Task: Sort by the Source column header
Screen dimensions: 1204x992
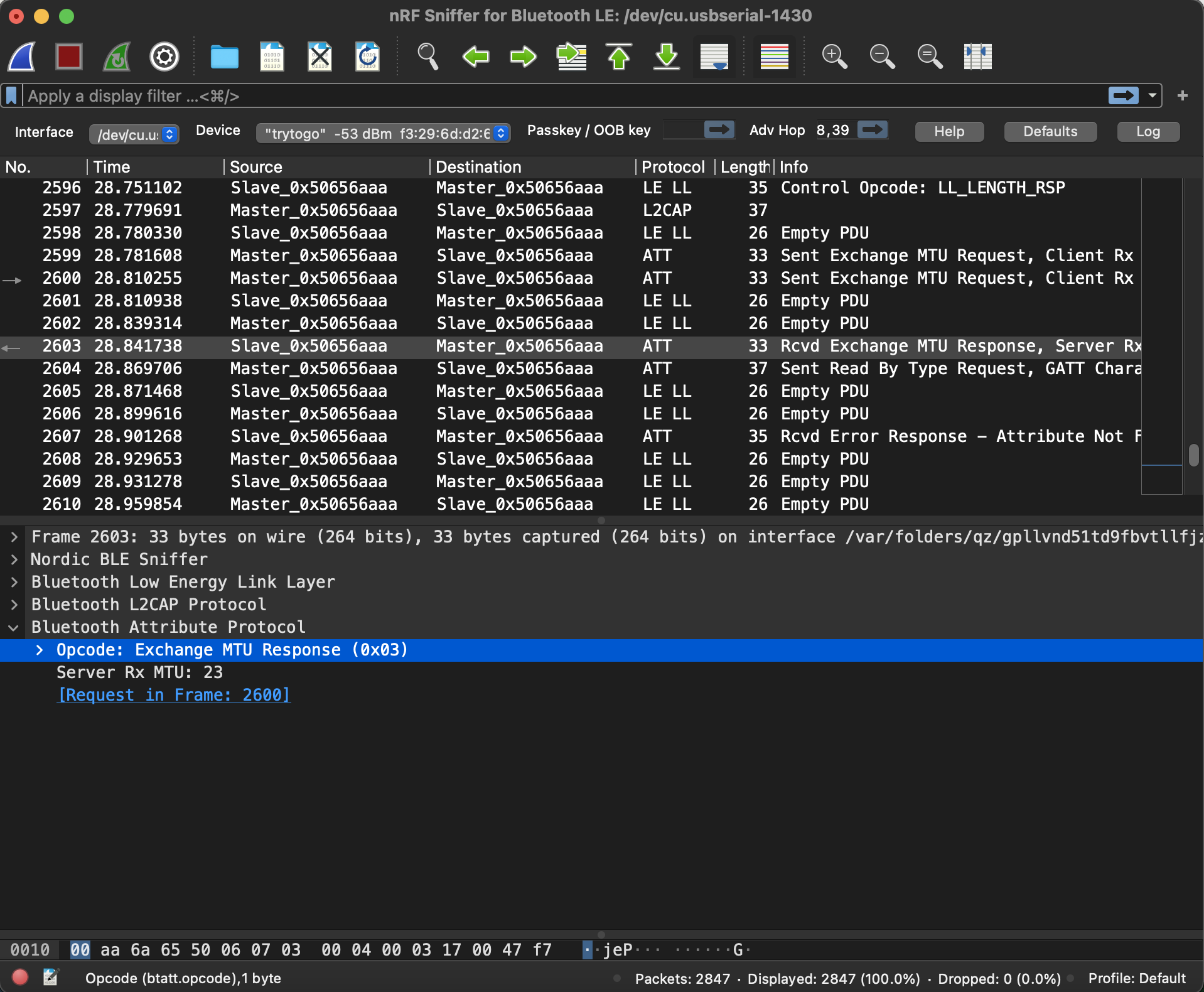Action: click(x=326, y=167)
